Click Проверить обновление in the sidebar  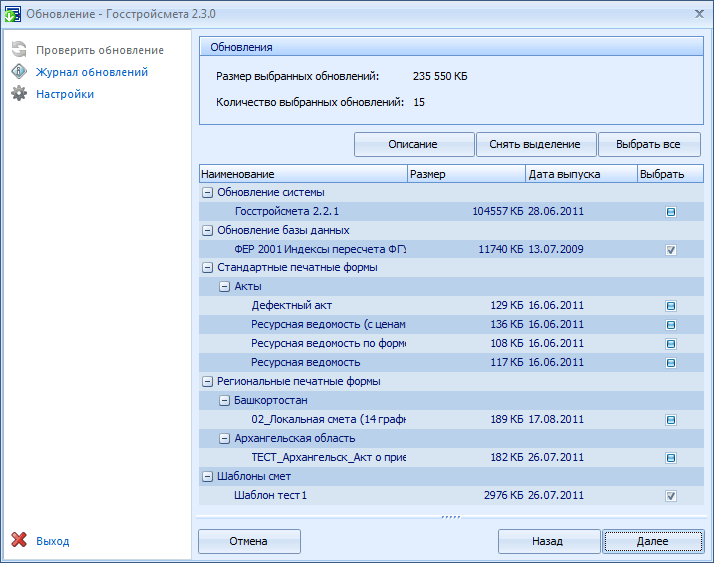100,50
